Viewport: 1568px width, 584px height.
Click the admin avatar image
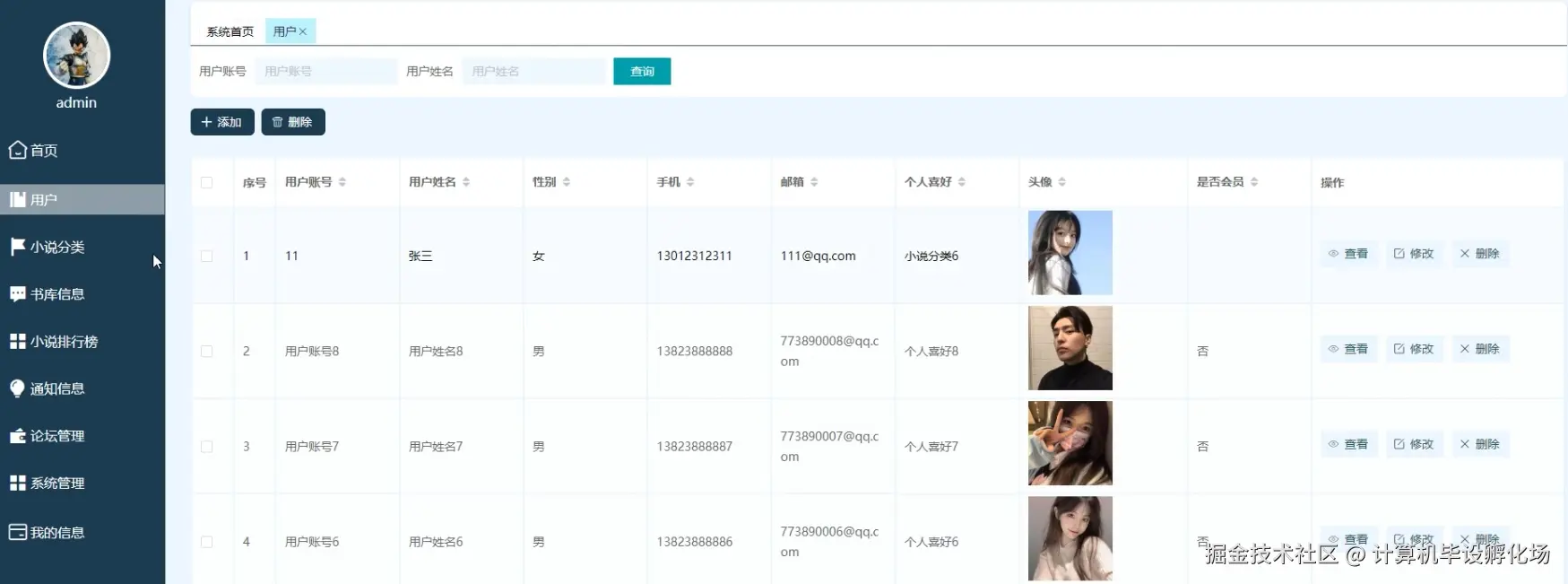click(x=77, y=56)
